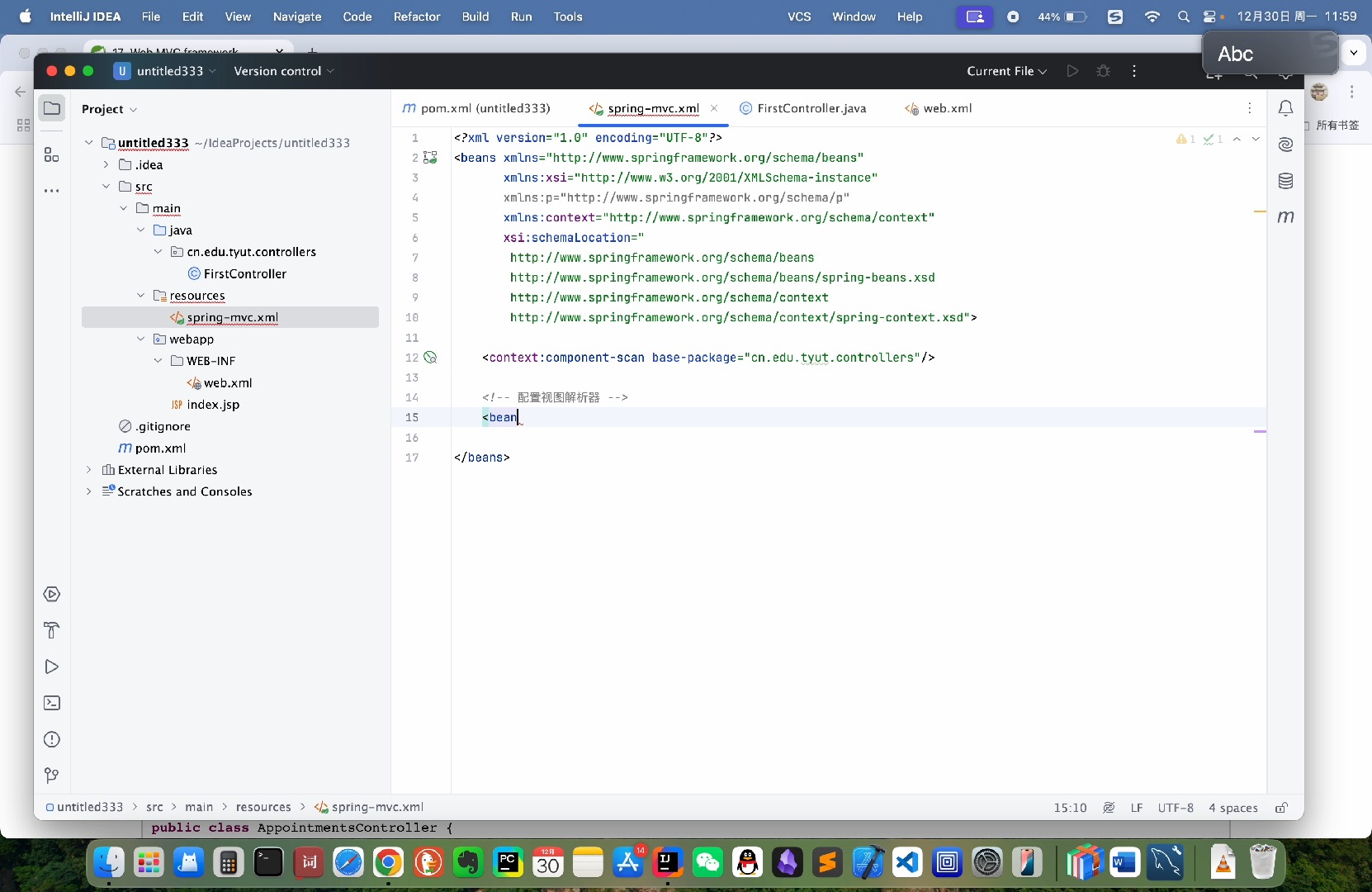Viewport: 1372px width, 892px height.
Task: Select pom.xml in project tree
Action: [x=152, y=448]
